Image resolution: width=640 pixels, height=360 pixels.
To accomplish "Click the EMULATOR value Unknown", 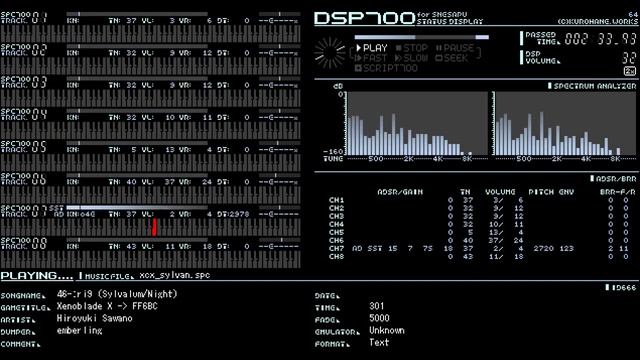I will (x=387, y=330).
